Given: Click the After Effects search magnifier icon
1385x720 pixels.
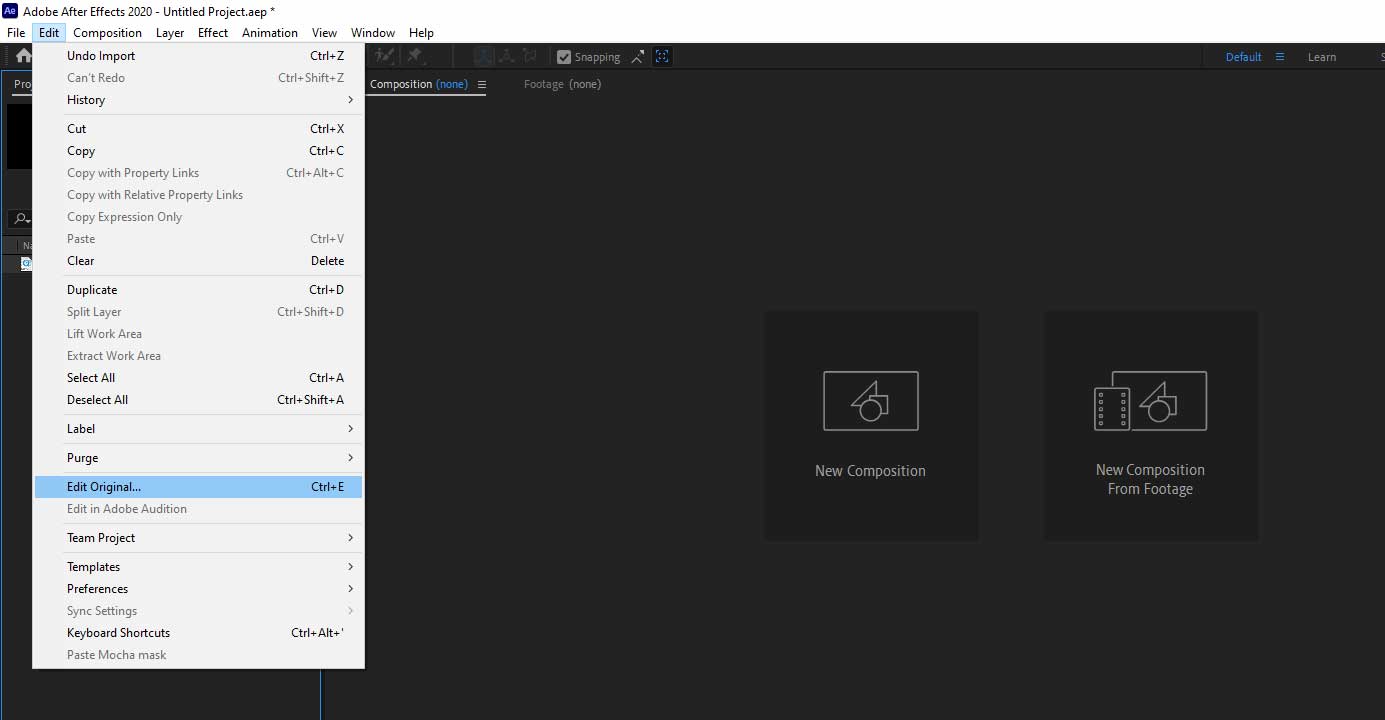Looking at the screenshot, I should 19,219.
